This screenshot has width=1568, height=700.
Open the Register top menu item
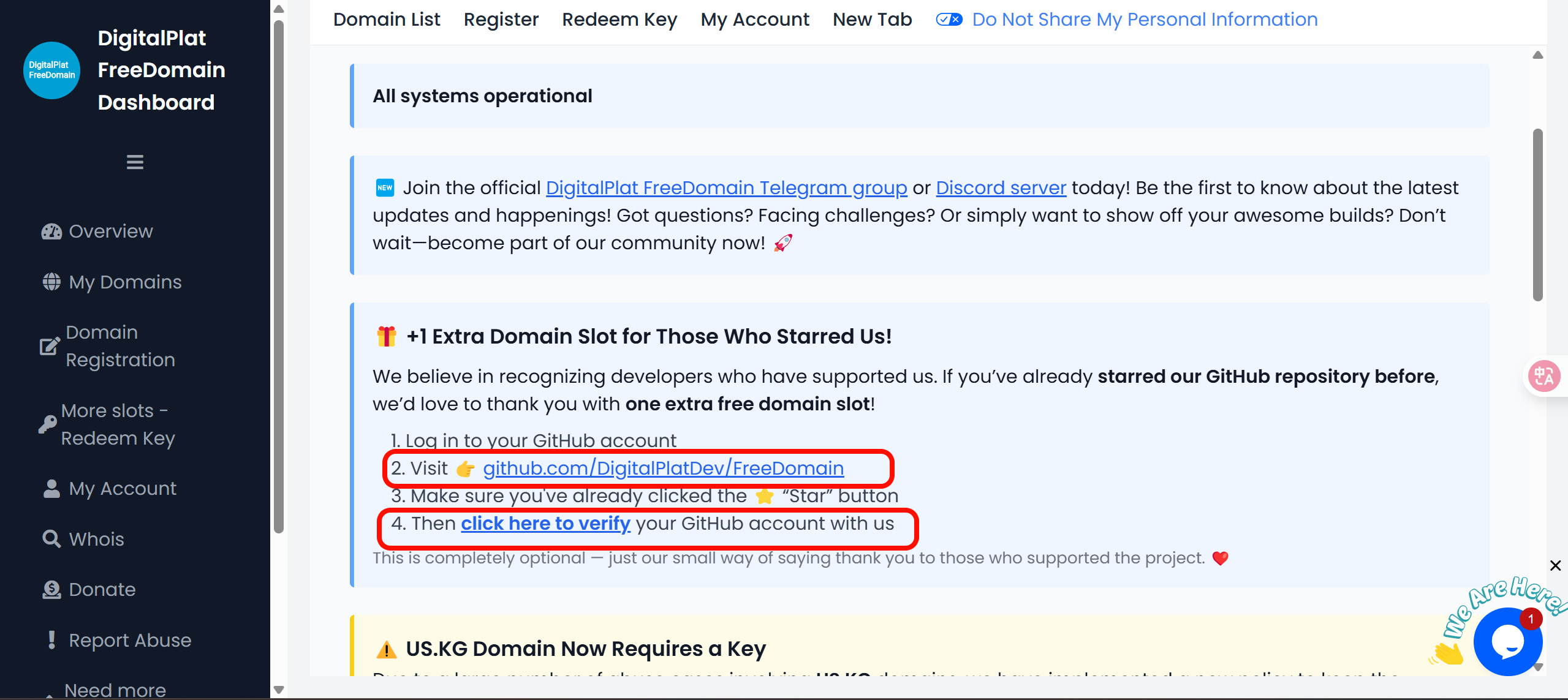tap(501, 20)
